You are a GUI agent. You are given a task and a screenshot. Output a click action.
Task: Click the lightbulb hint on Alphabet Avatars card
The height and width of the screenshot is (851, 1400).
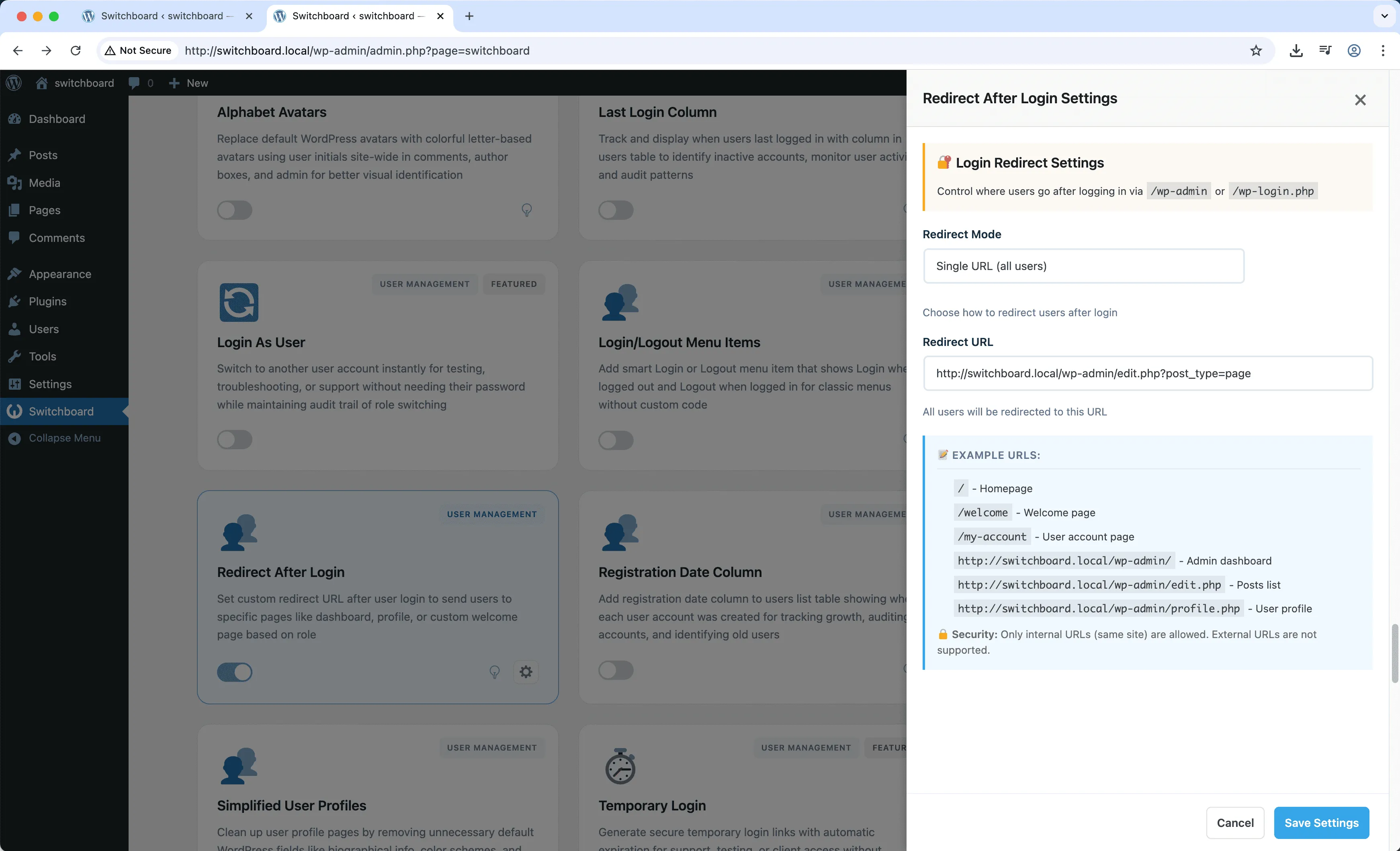tap(527, 210)
